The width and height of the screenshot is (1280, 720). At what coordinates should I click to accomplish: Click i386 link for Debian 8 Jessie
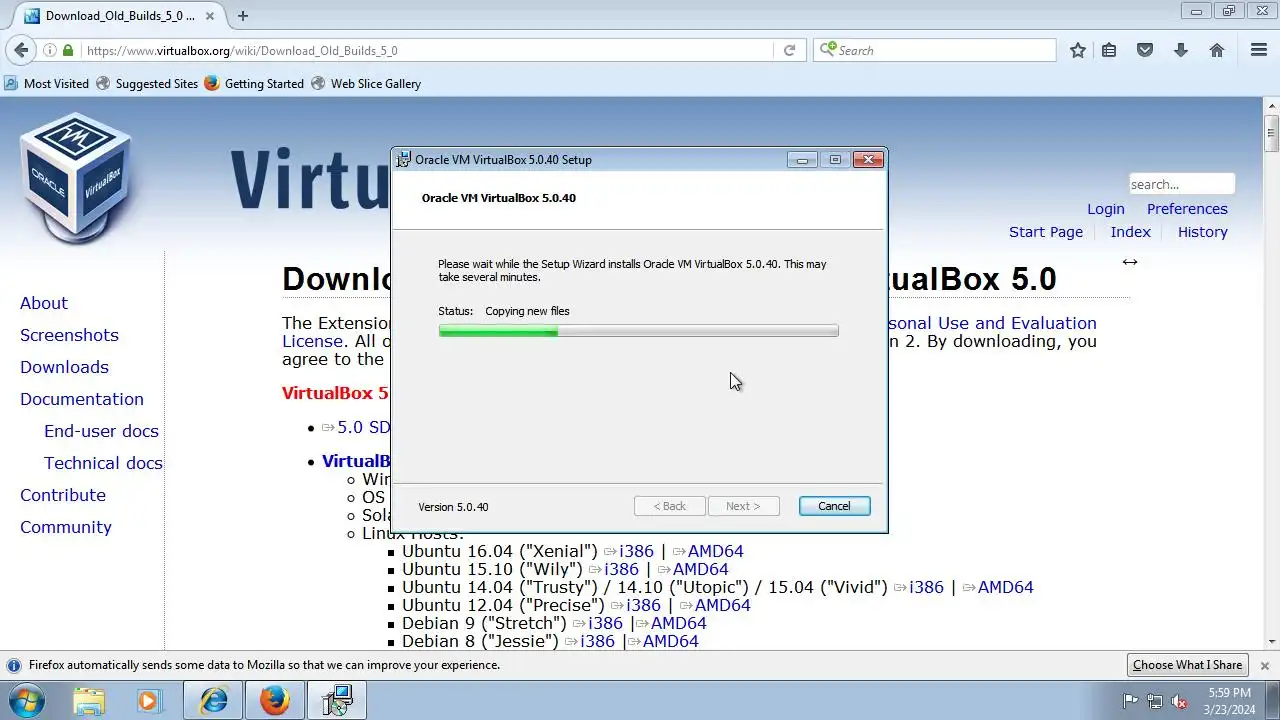click(x=597, y=641)
